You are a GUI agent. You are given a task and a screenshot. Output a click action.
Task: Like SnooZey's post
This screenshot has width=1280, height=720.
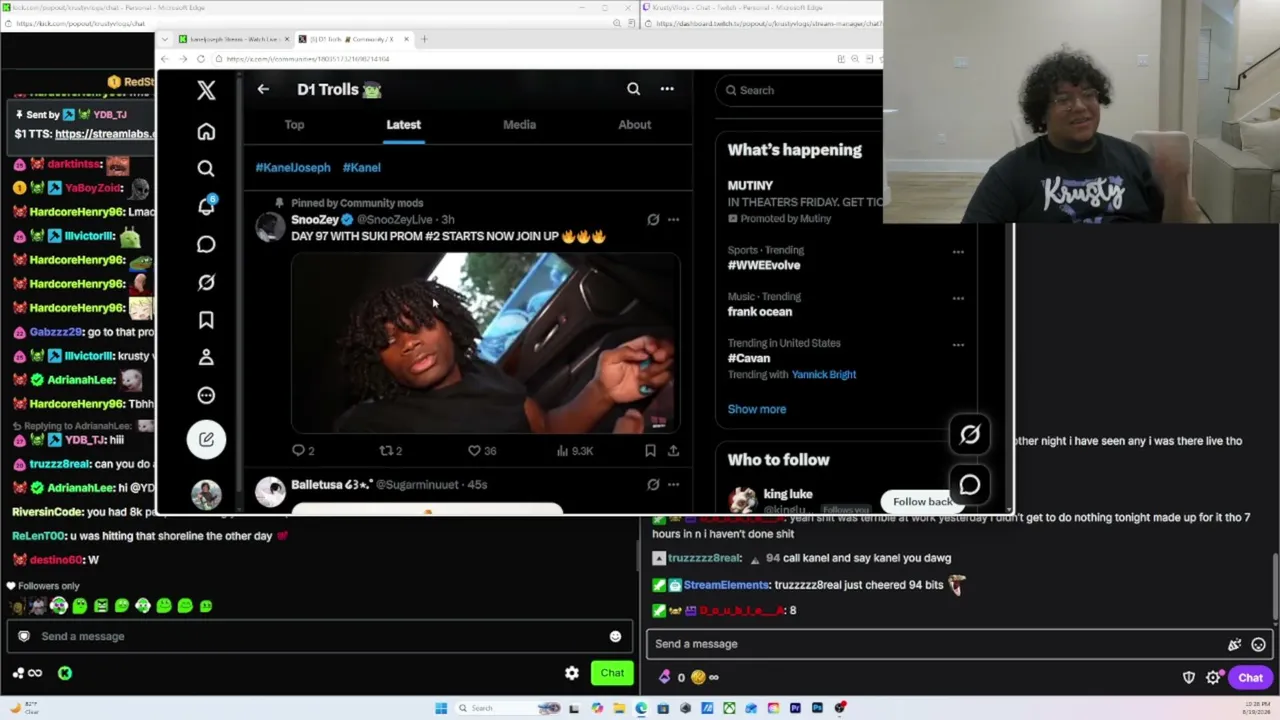(482, 451)
